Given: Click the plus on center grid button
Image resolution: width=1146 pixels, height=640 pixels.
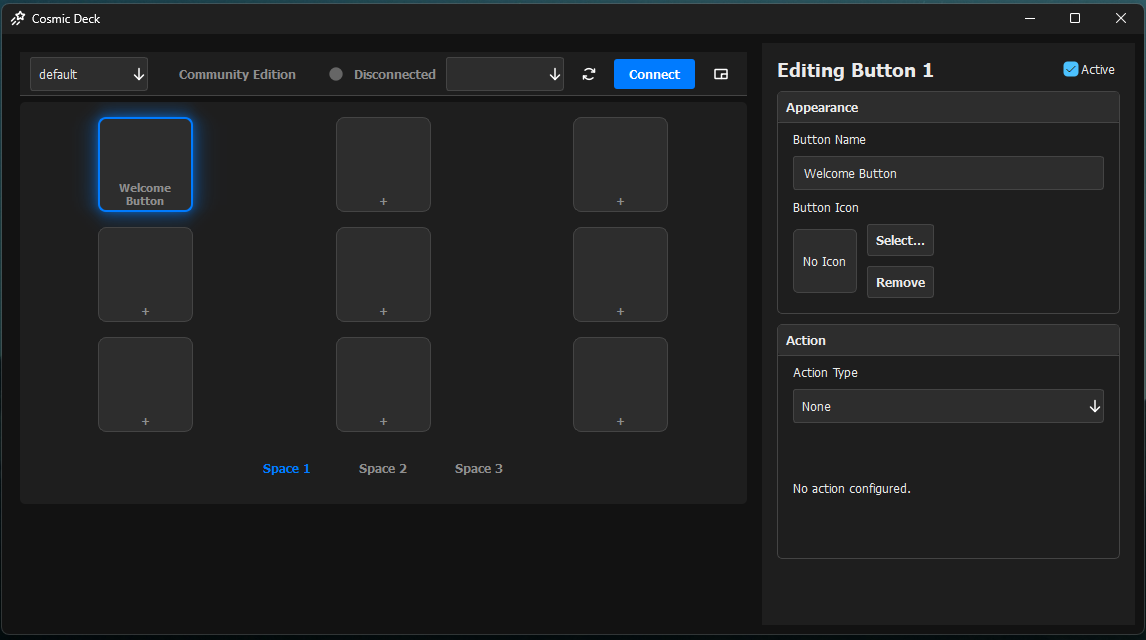Looking at the screenshot, I should 383,311.
